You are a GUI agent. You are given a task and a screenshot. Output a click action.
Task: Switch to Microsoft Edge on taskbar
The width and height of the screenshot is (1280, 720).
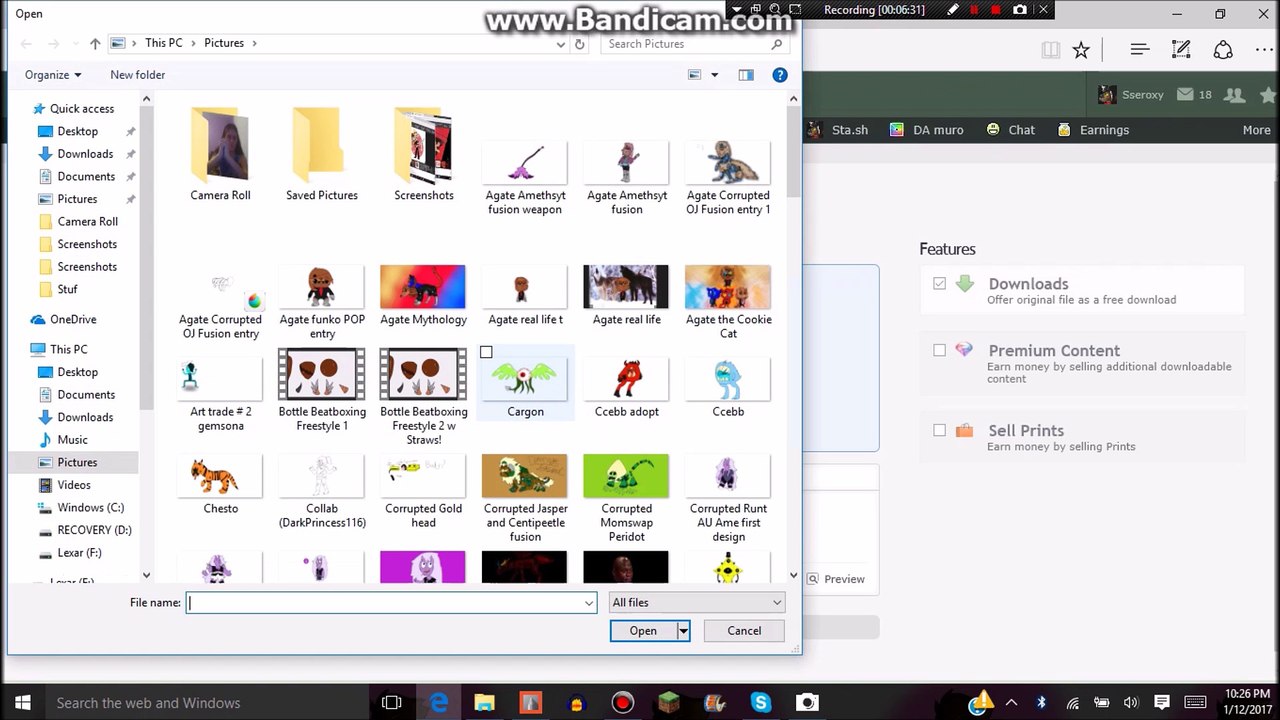[438, 703]
